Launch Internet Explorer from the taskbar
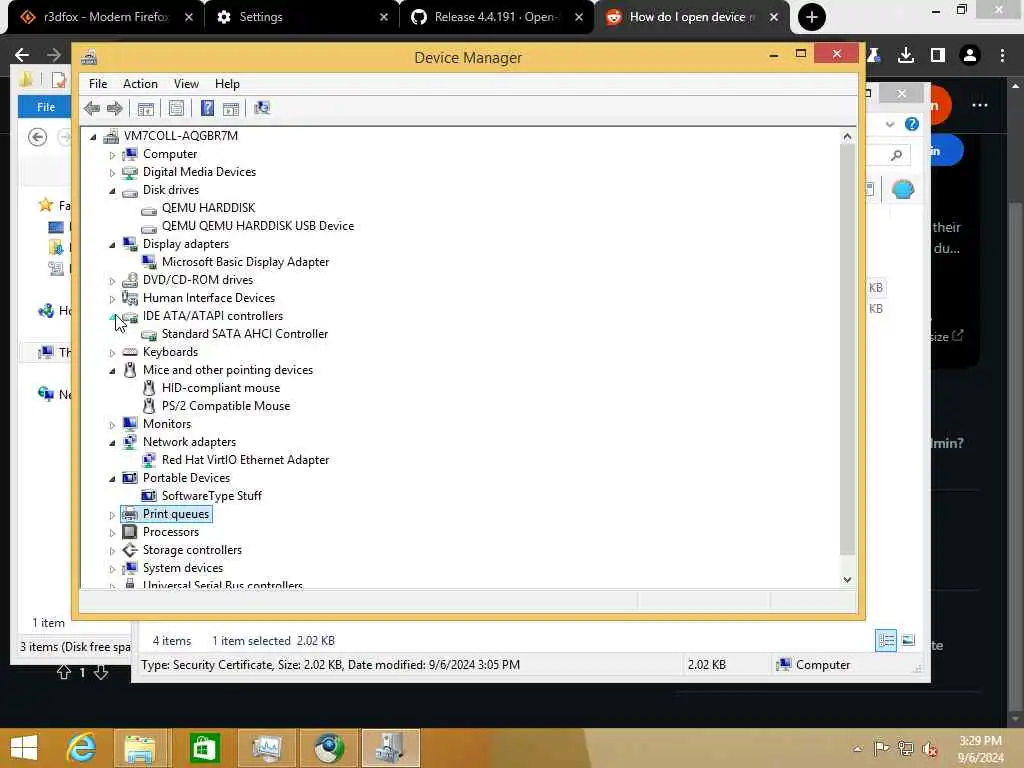Image resolution: width=1024 pixels, height=768 pixels. pos(82,748)
